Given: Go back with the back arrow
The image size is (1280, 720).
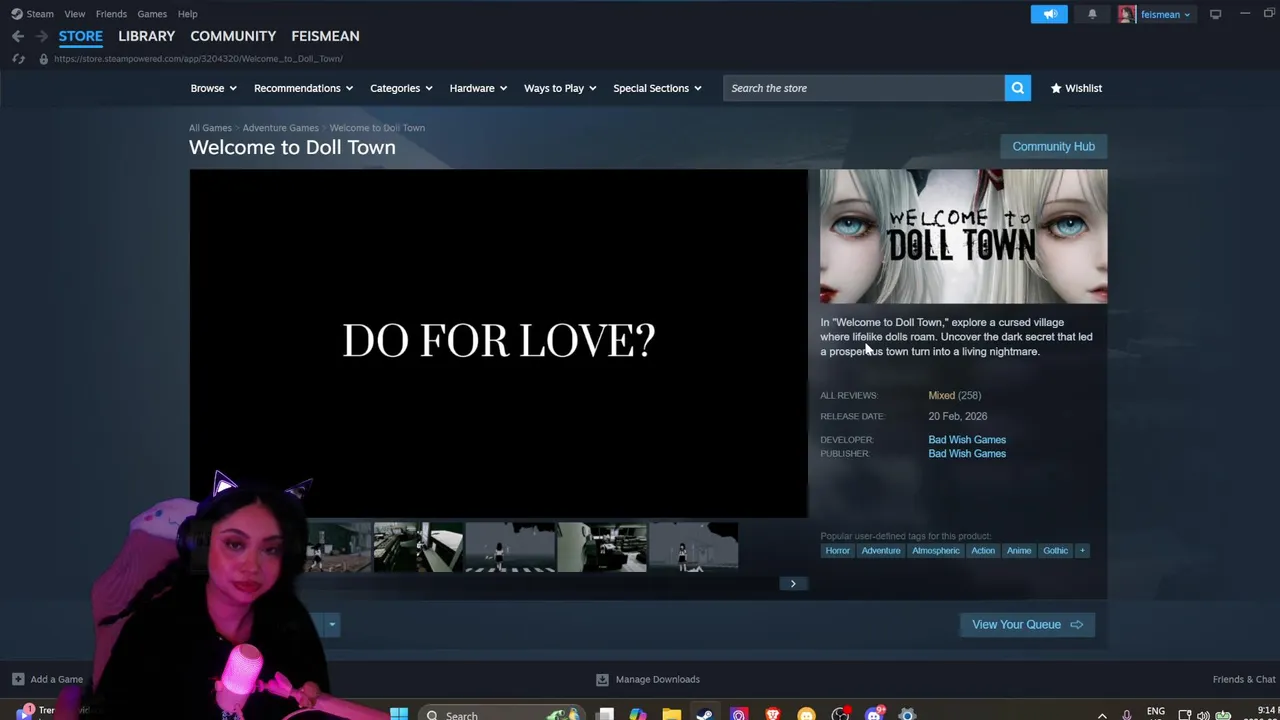Looking at the screenshot, I should click(x=18, y=36).
